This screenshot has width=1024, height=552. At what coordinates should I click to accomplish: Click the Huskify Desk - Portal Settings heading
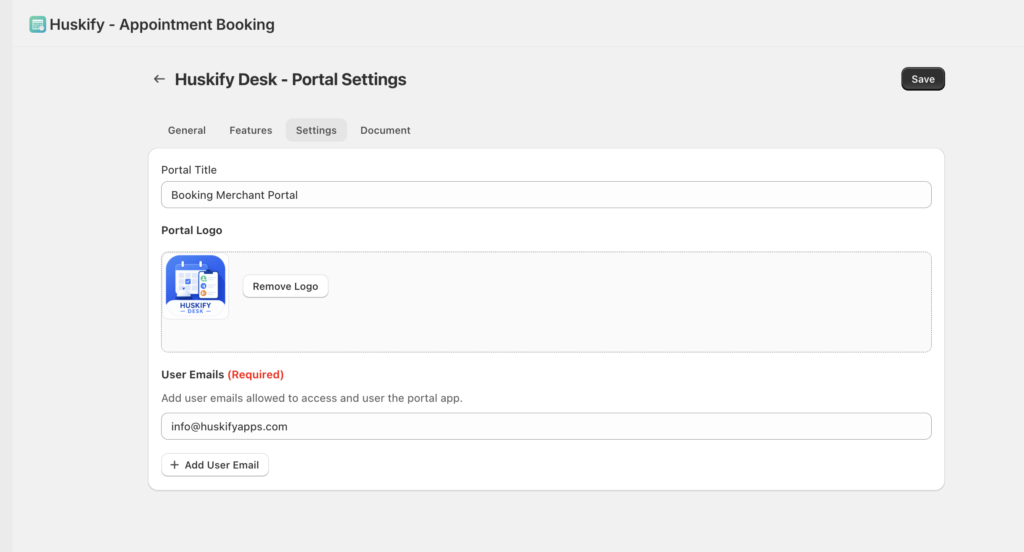[291, 79]
